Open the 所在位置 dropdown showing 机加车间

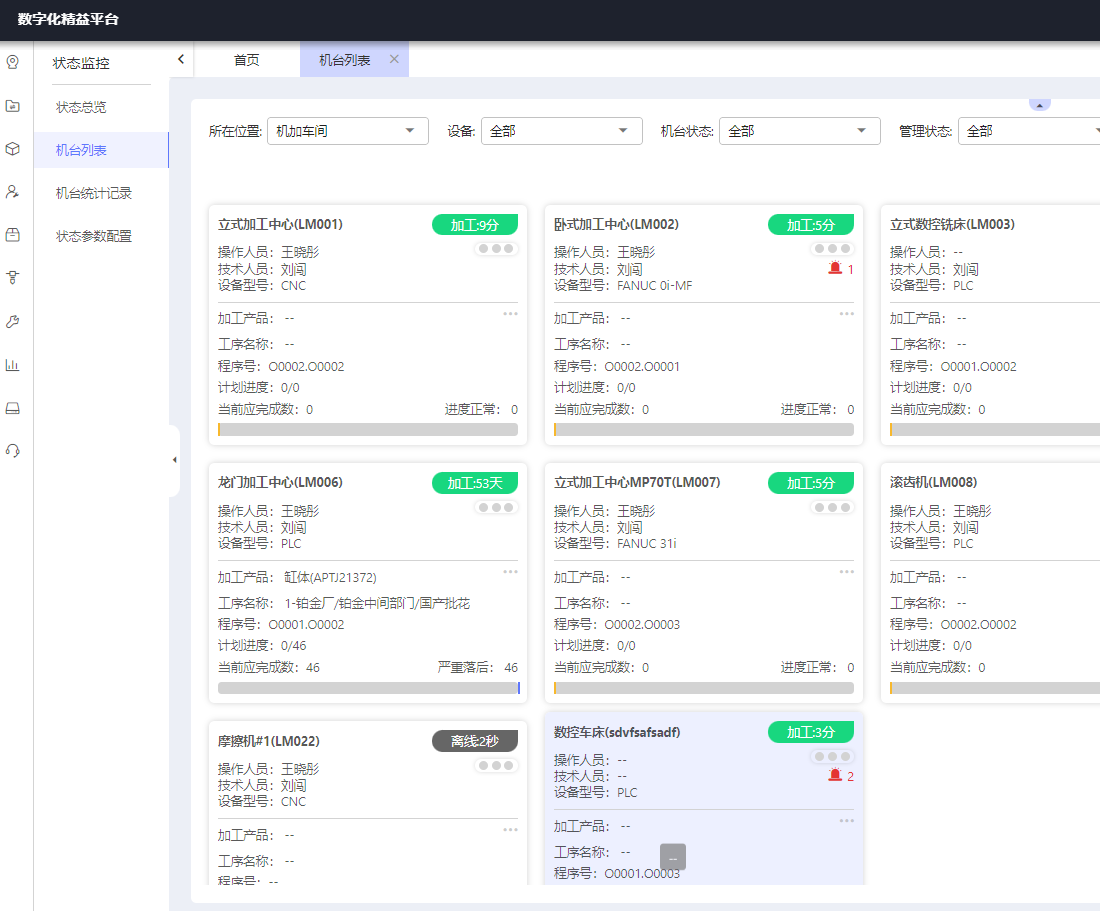pyautogui.click(x=347, y=131)
